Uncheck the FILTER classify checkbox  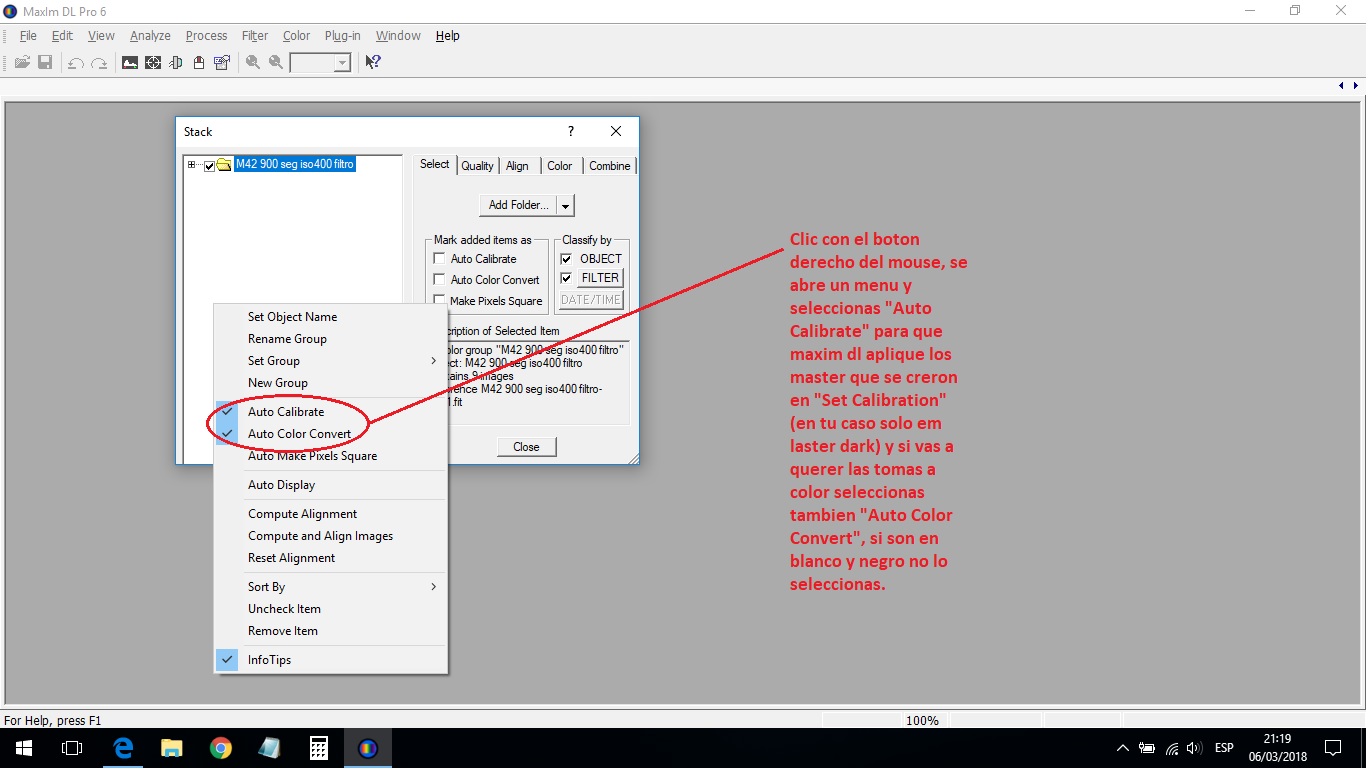[567, 278]
